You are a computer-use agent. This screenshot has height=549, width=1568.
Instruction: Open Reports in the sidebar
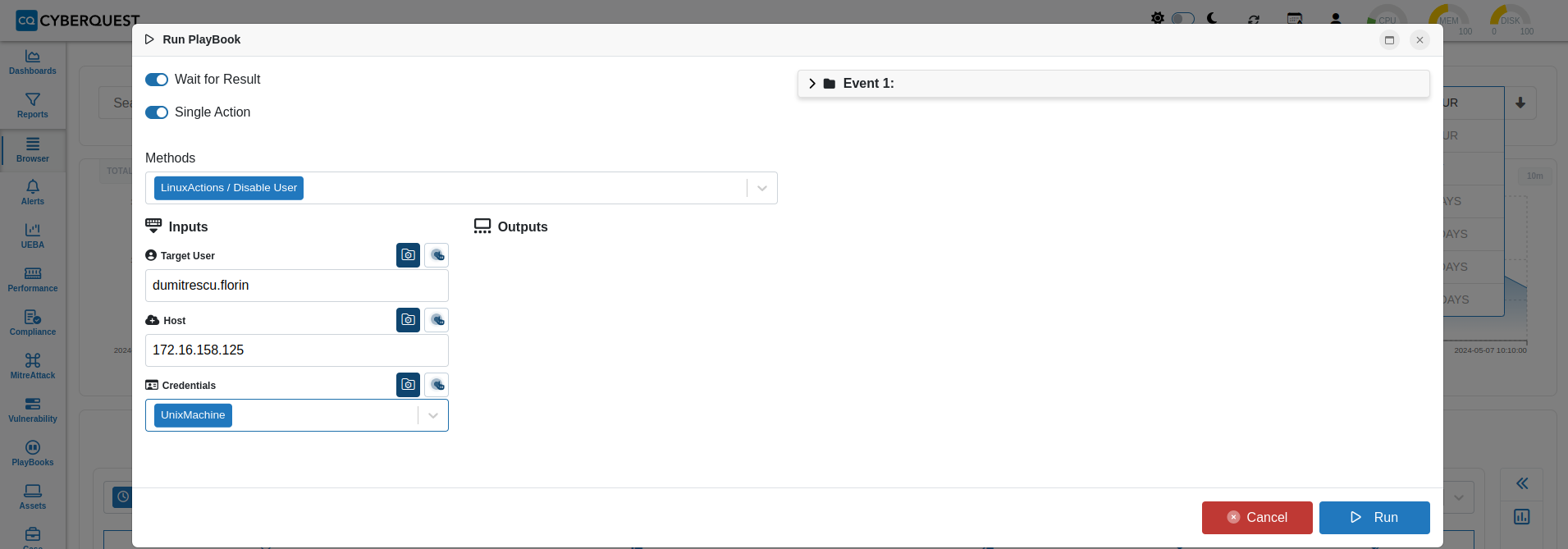coord(33,105)
